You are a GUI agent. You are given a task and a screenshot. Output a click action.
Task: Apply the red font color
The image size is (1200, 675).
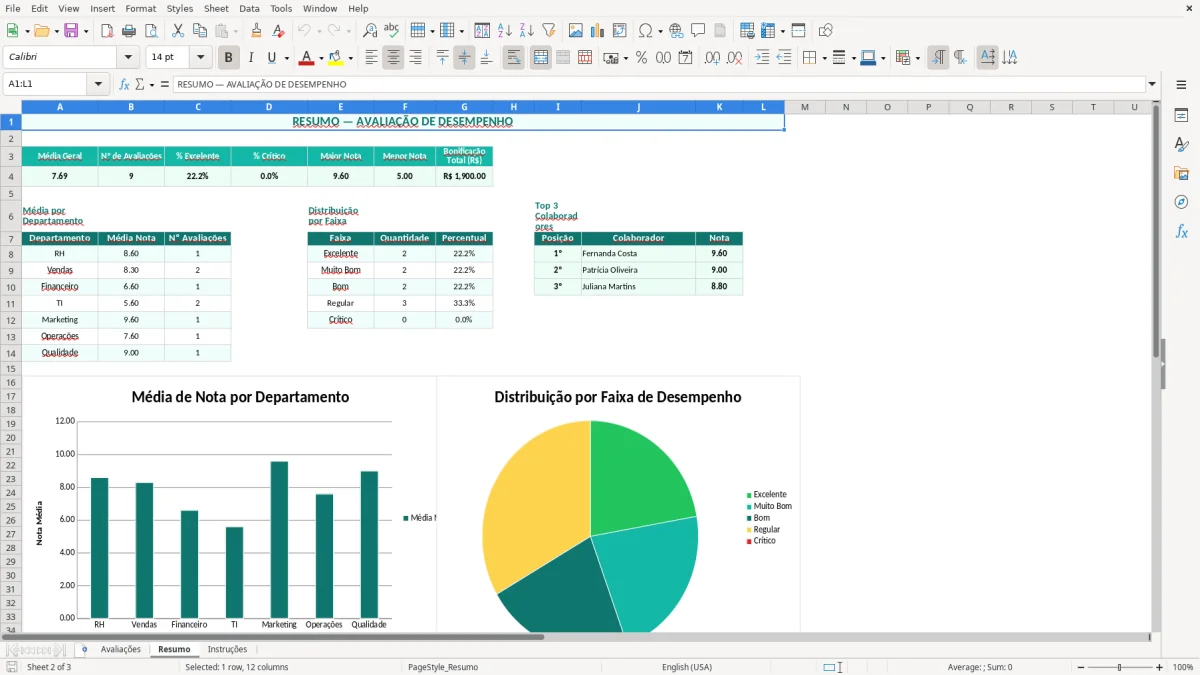tap(307, 58)
